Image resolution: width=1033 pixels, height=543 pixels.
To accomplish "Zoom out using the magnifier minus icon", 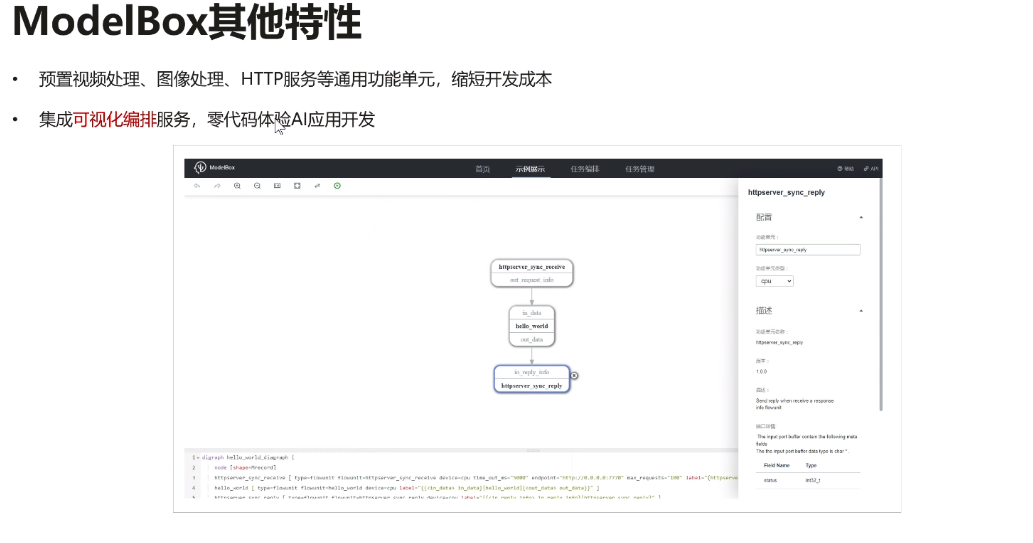I will (257, 186).
